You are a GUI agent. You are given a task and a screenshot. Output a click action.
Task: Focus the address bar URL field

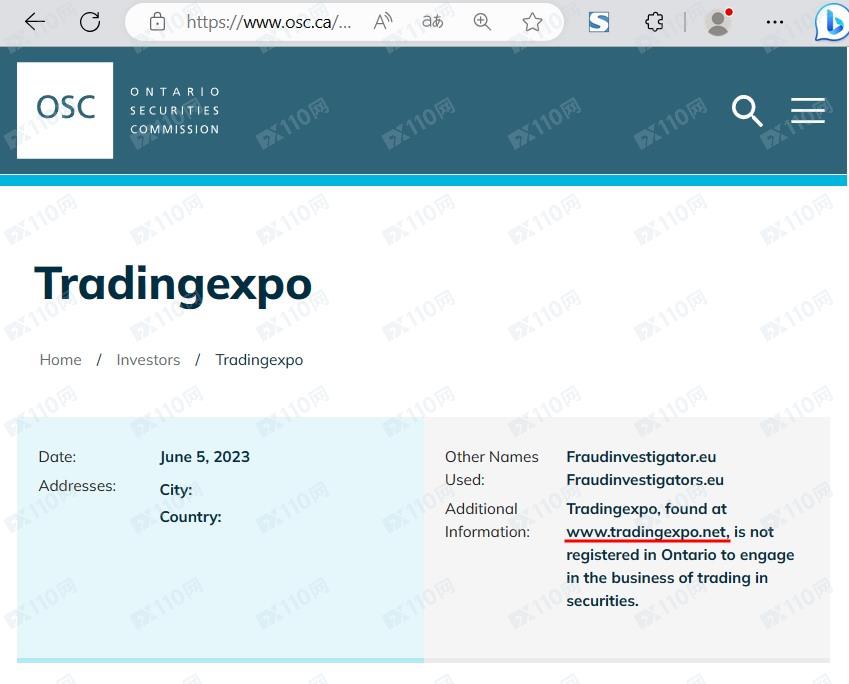tap(268, 22)
